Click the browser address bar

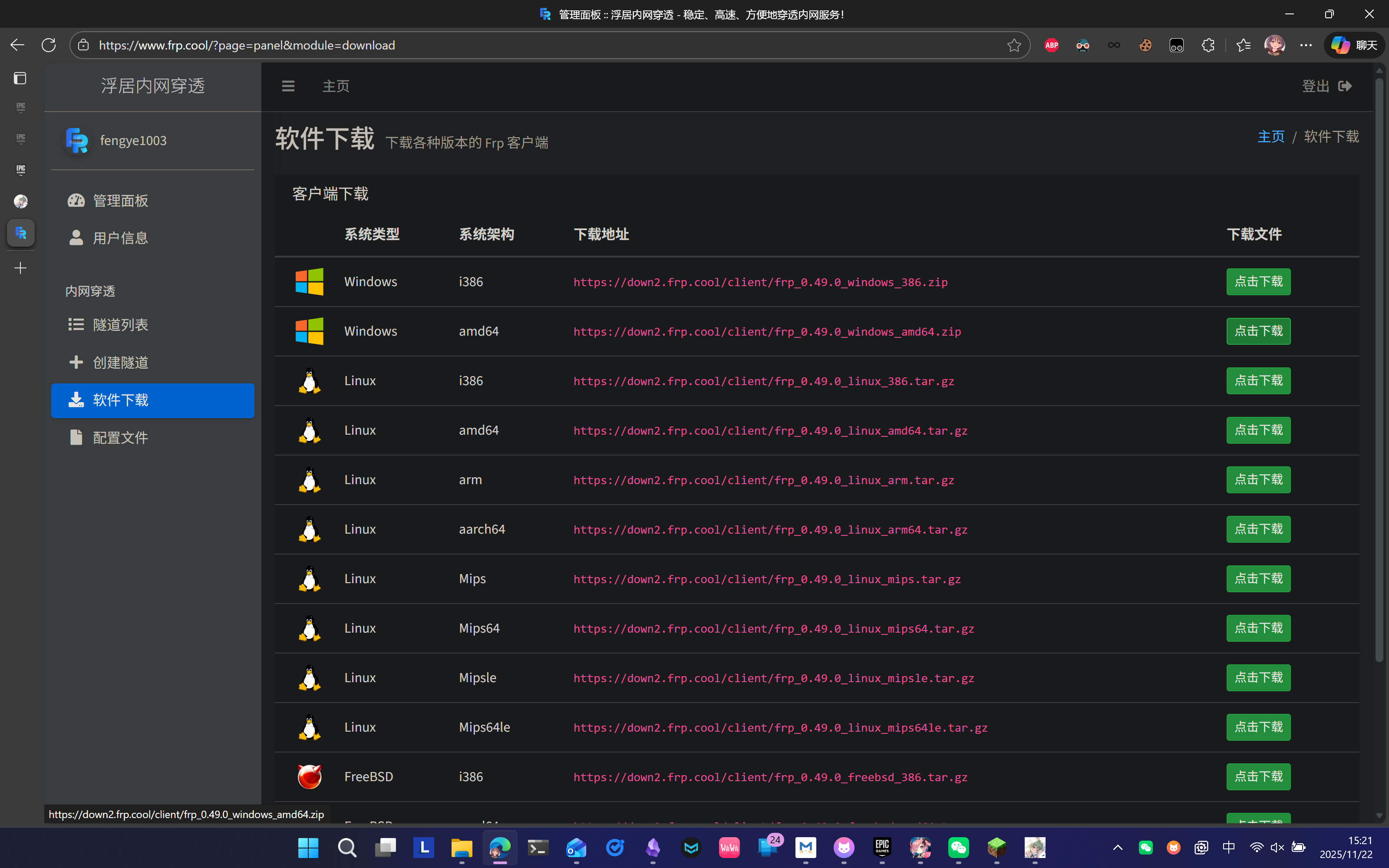coord(517,45)
